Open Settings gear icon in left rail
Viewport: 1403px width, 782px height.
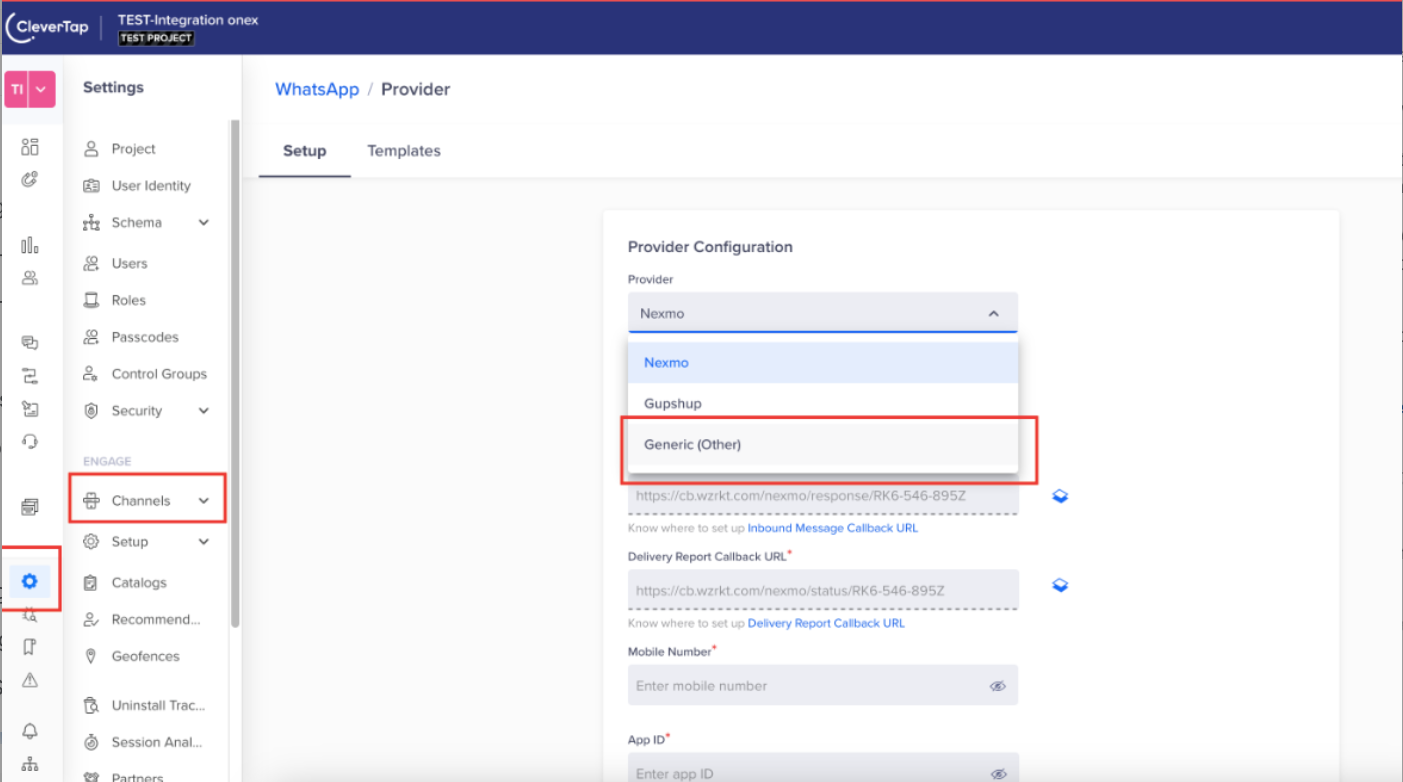click(30, 581)
